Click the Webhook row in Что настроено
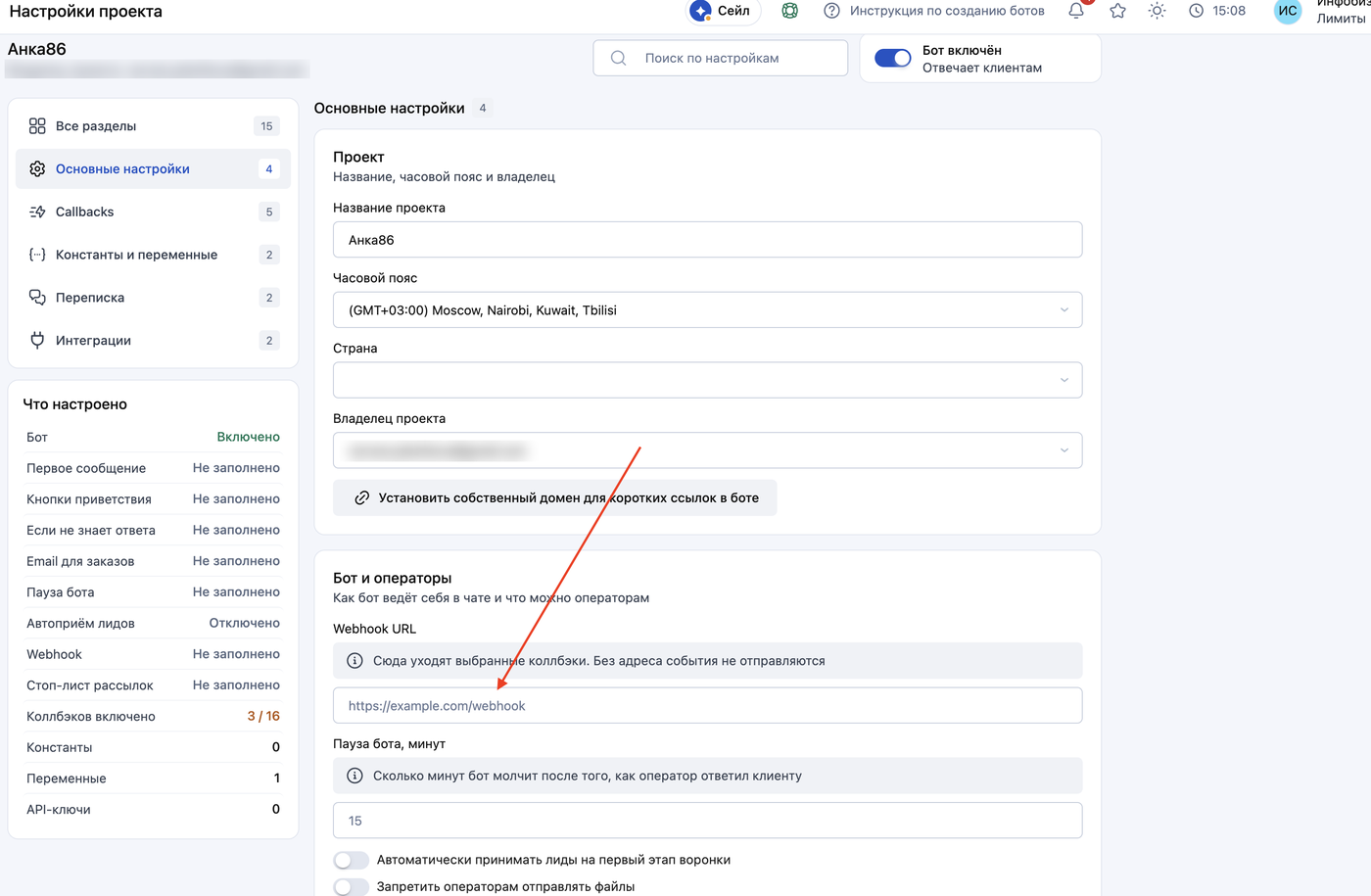 click(x=153, y=654)
